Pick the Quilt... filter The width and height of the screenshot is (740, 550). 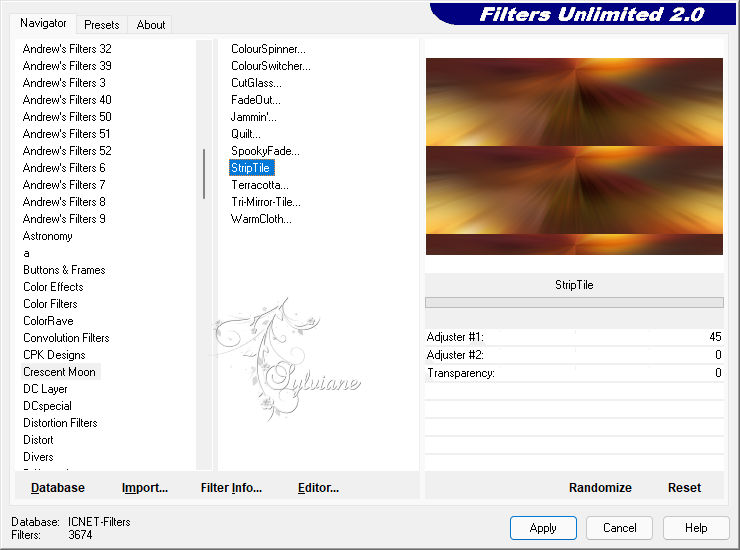[x=246, y=134]
